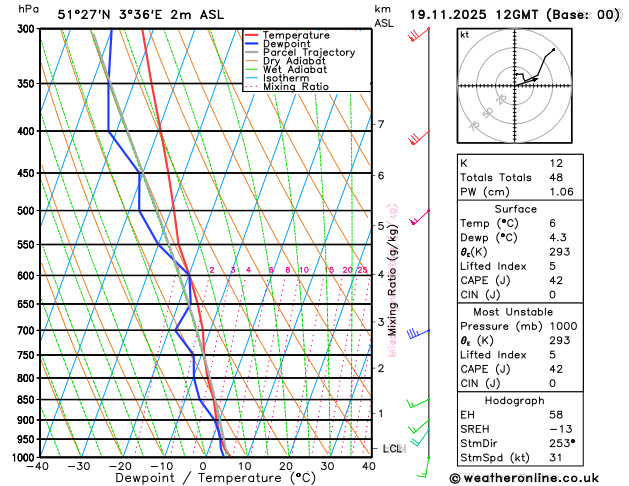This screenshot has width=629, height=486.
Task: Click the pink wind barb at 500 hPa
Action: [x=420, y=217]
